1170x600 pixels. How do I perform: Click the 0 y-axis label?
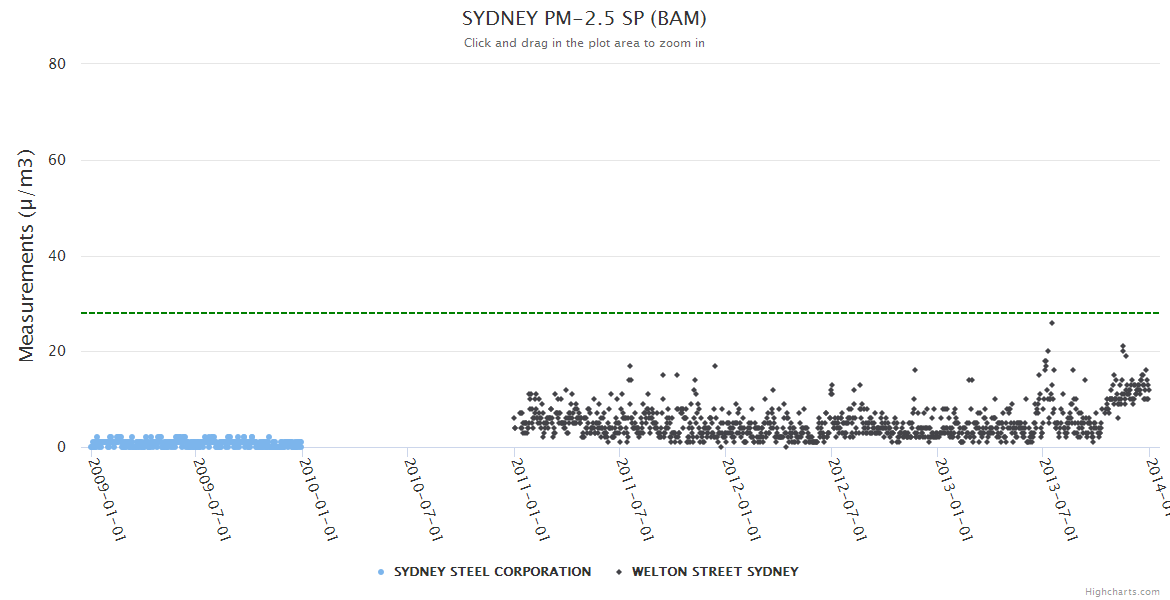point(61,447)
